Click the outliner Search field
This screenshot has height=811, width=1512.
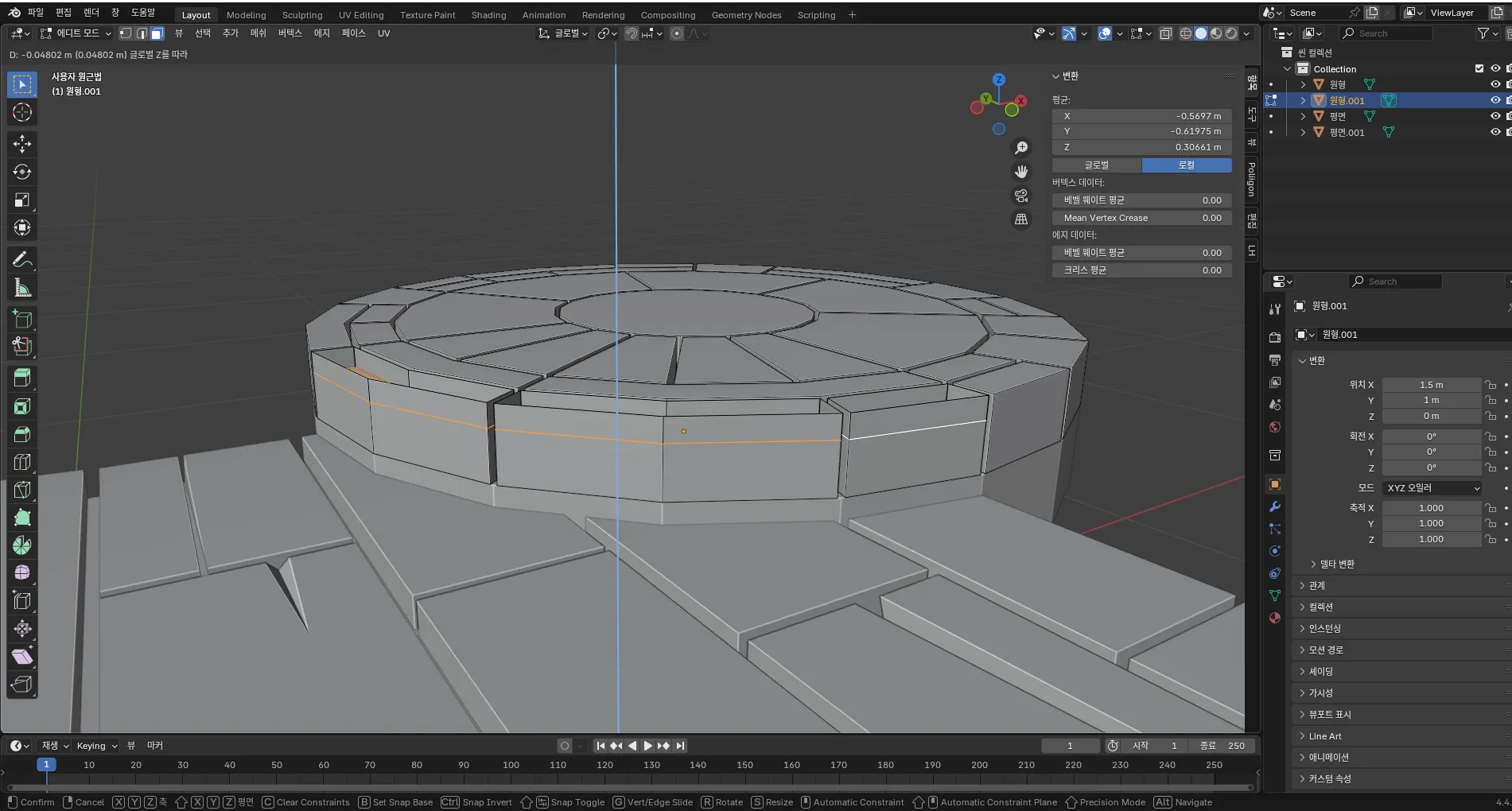(x=1386, y=33)
